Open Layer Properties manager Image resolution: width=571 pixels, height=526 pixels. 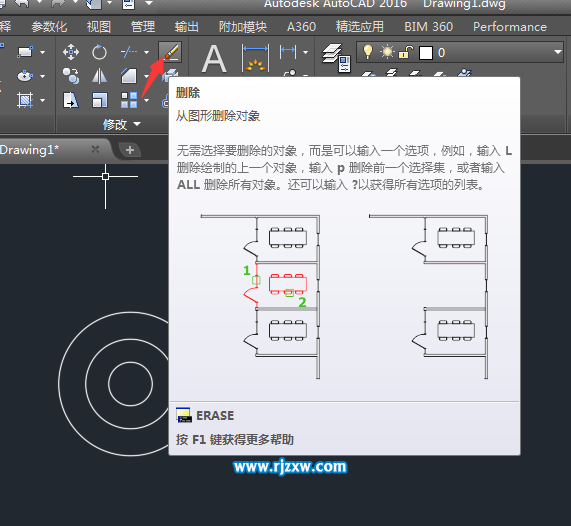[x=336, y=58]
